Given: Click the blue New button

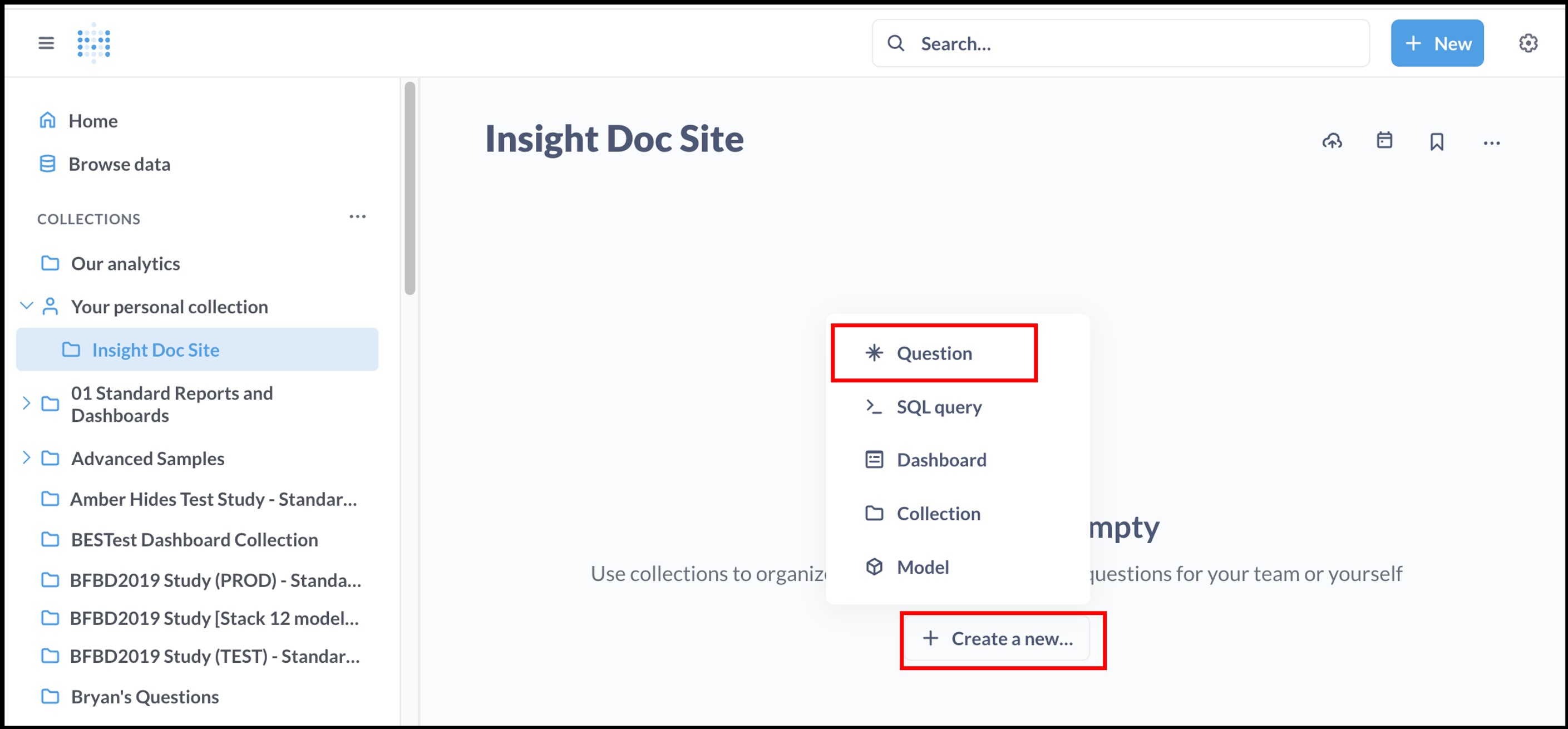Looking at the screenshot, I should click(x=1437, y=43).
